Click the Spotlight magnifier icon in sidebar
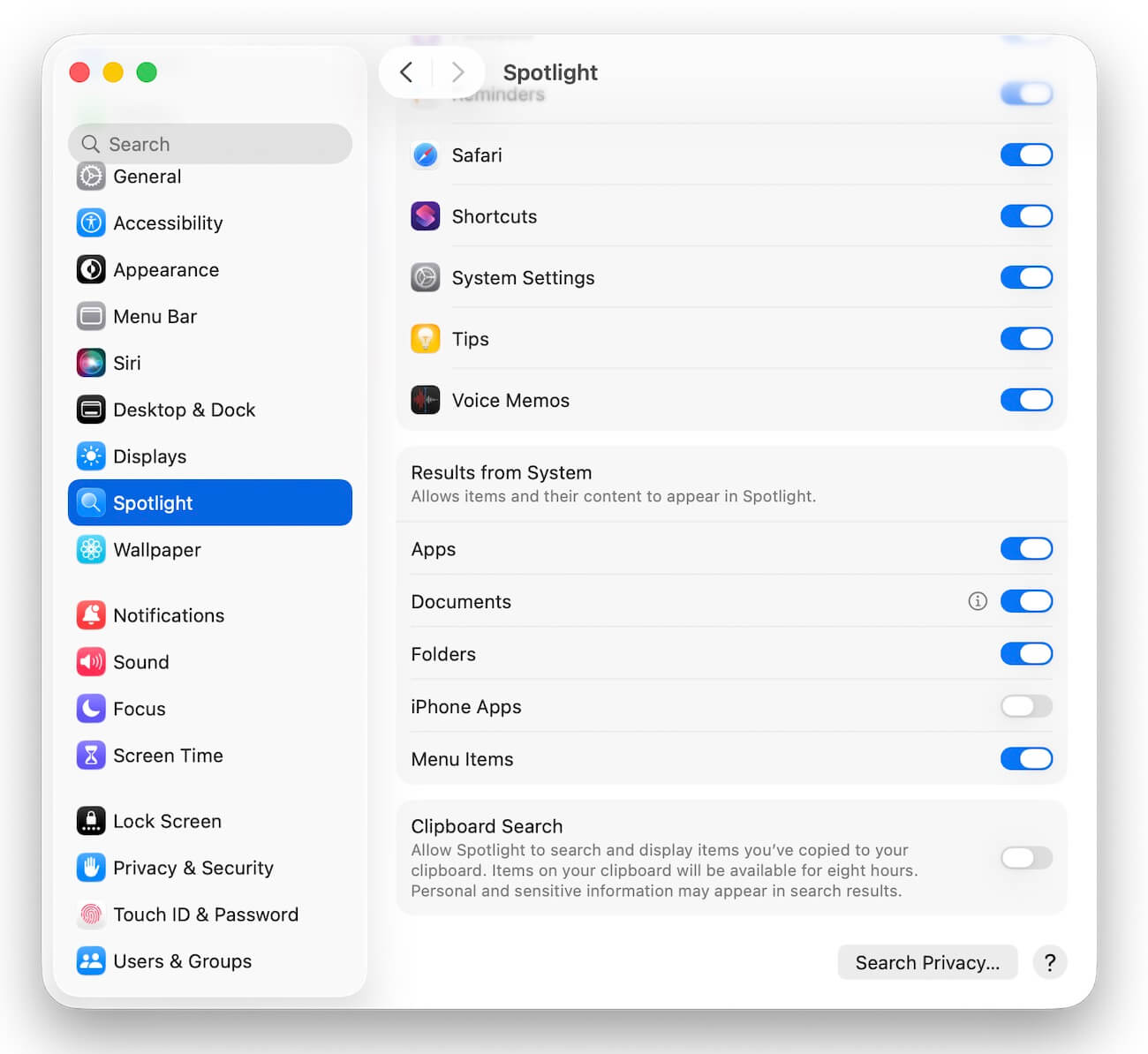Image resolution: width=1148 pixels, height=1054 pixels. click(91, 503)
